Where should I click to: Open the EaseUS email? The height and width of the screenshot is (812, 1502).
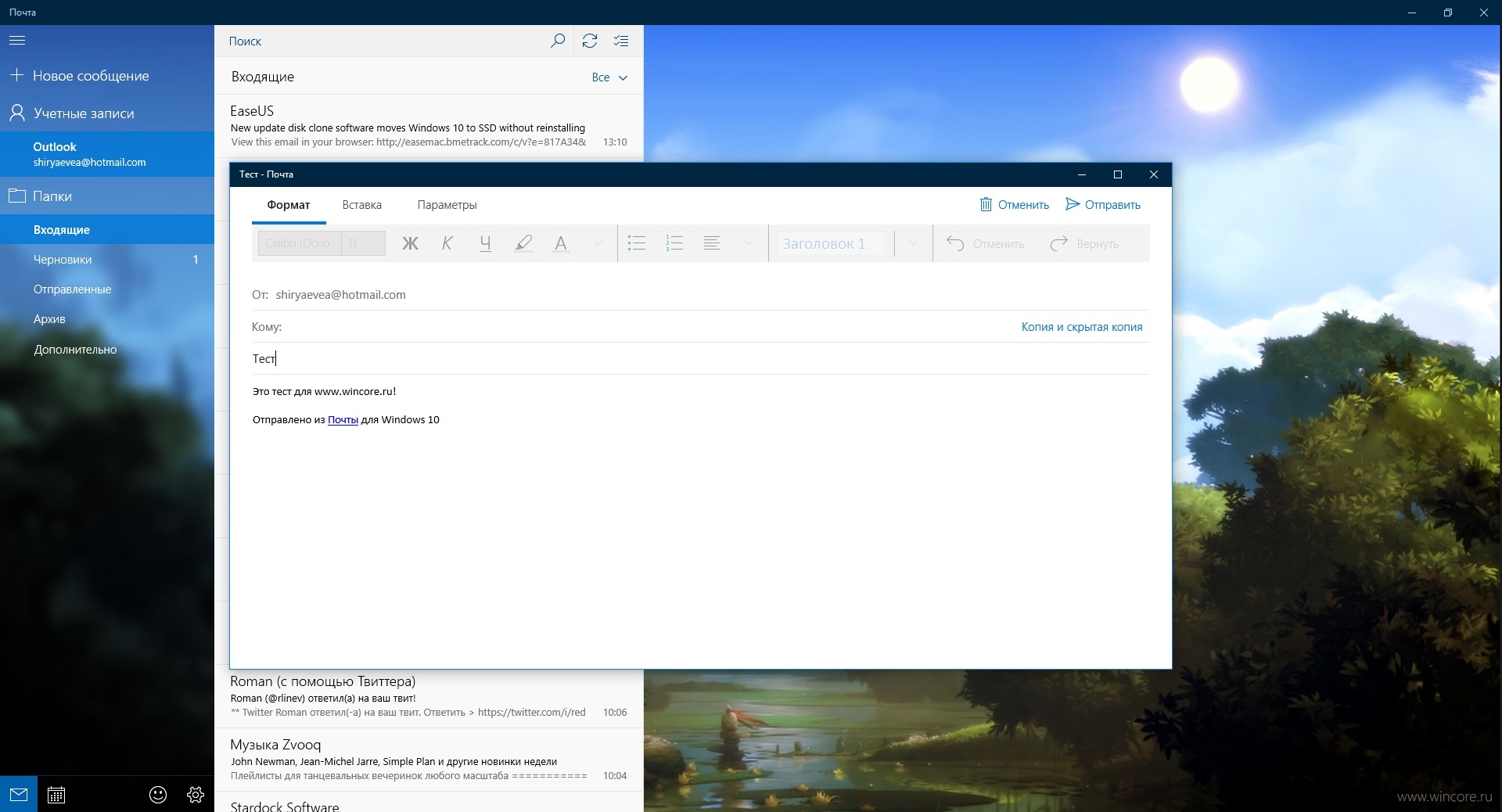[429, 127]
